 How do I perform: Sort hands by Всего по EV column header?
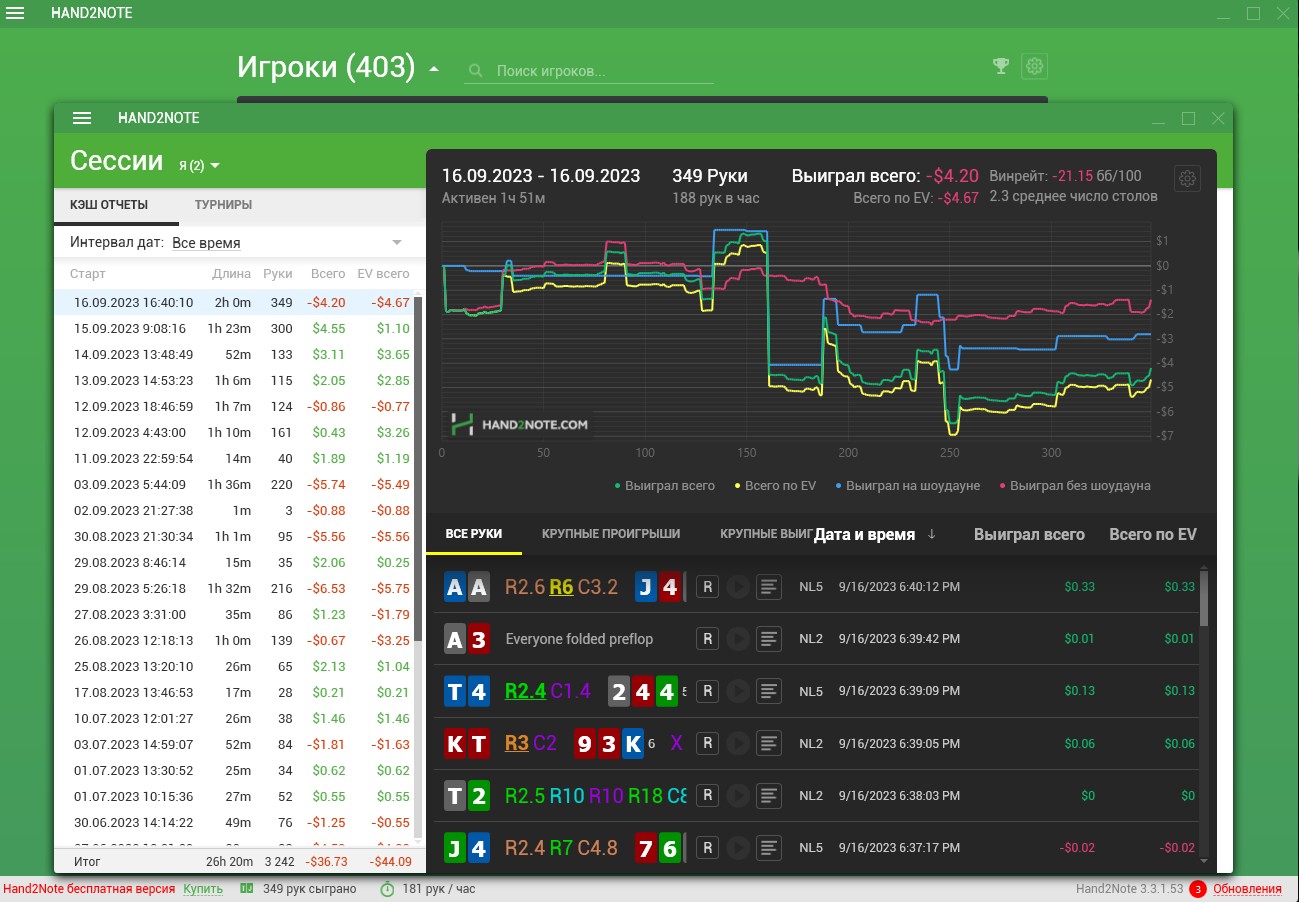1153,534
